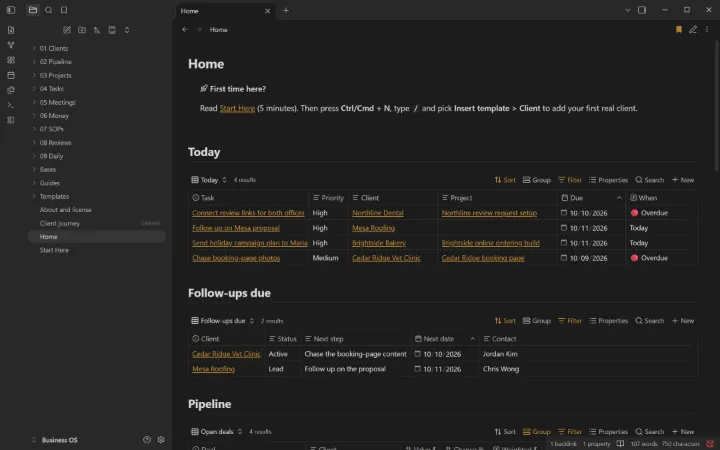The width and height of the screenshot is (720, 450).
Task: Open the file explorer panel icon
Action: [x=33, y=10]
